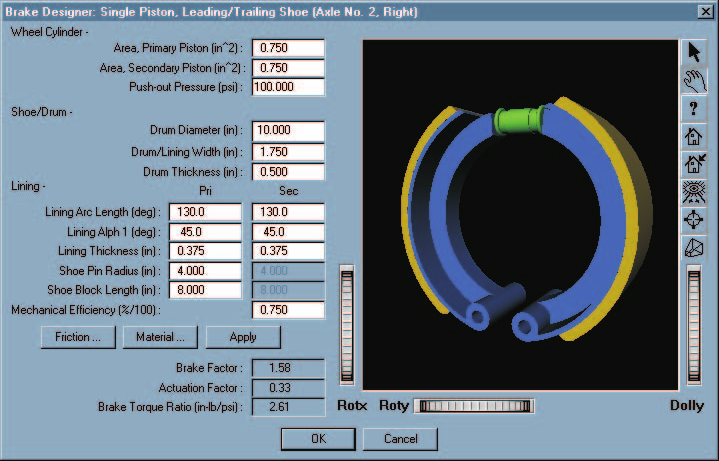This screenshot has height=461, width=719.
Task: Edit primary Shoe Block Length field
Action: 205,290
